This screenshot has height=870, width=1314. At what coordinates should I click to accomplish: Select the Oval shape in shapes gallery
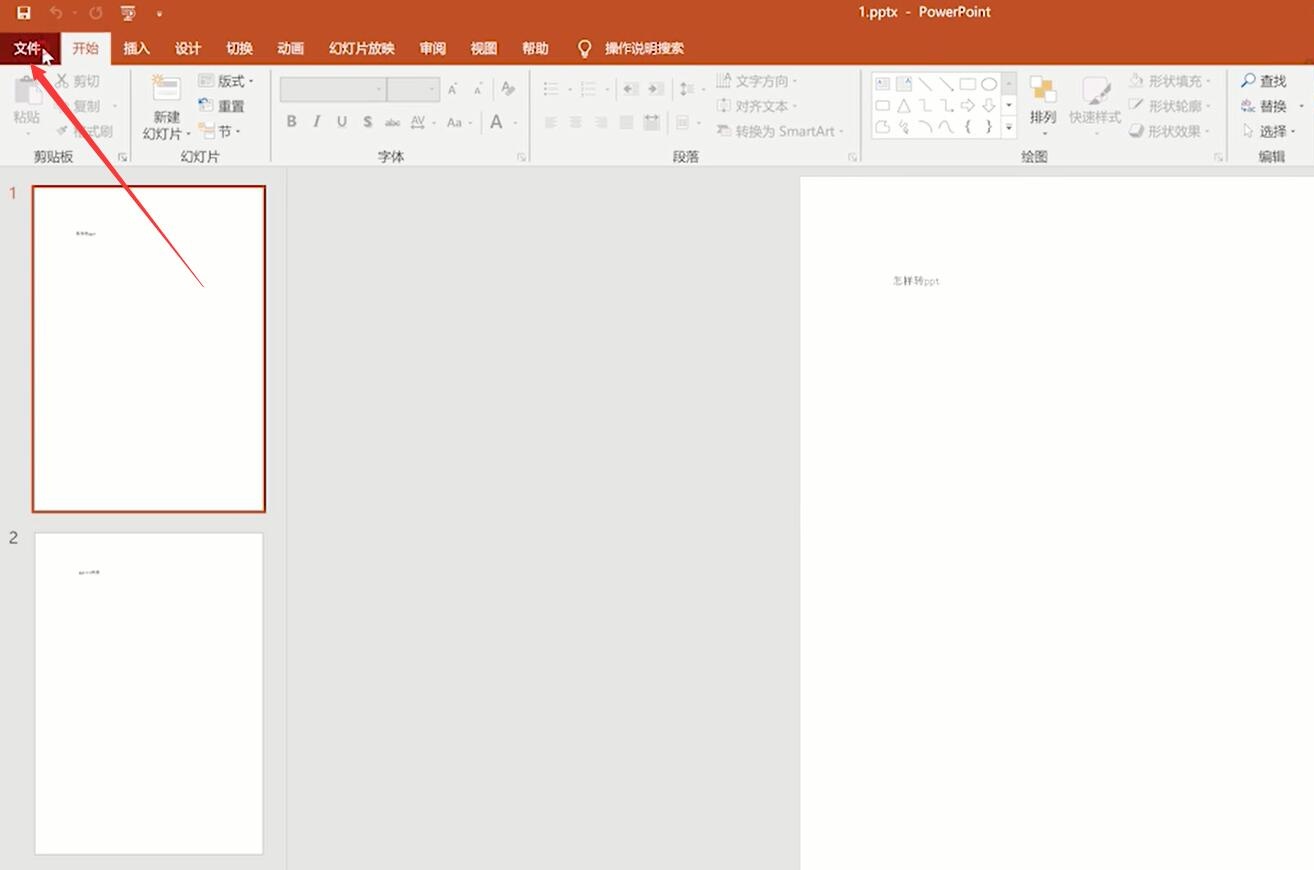coord(989,84)
